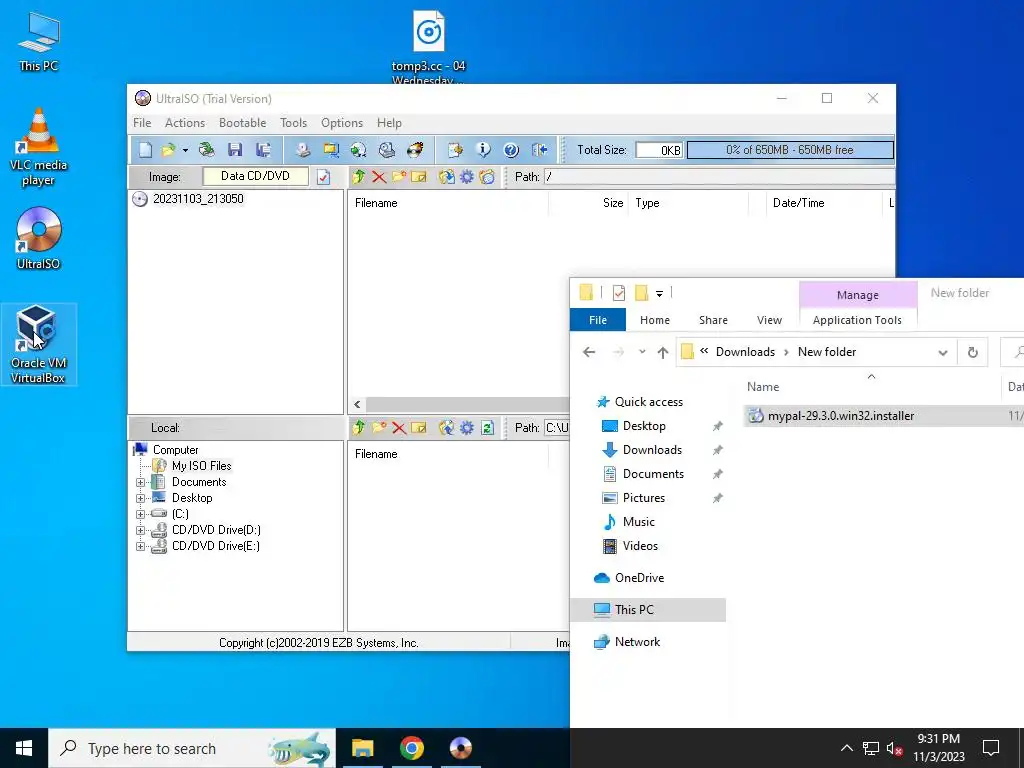Click the Save As icon in UltraISO toolbar
Image resolution: width=1024 pixels, height=768 pixels.
coord(263,150)
